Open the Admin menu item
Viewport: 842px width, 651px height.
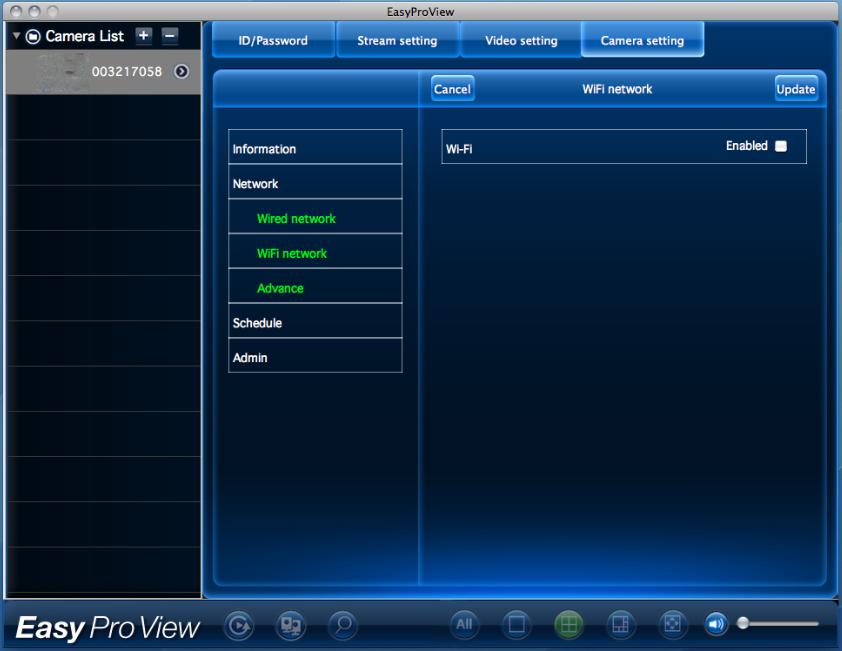point(315,357)
